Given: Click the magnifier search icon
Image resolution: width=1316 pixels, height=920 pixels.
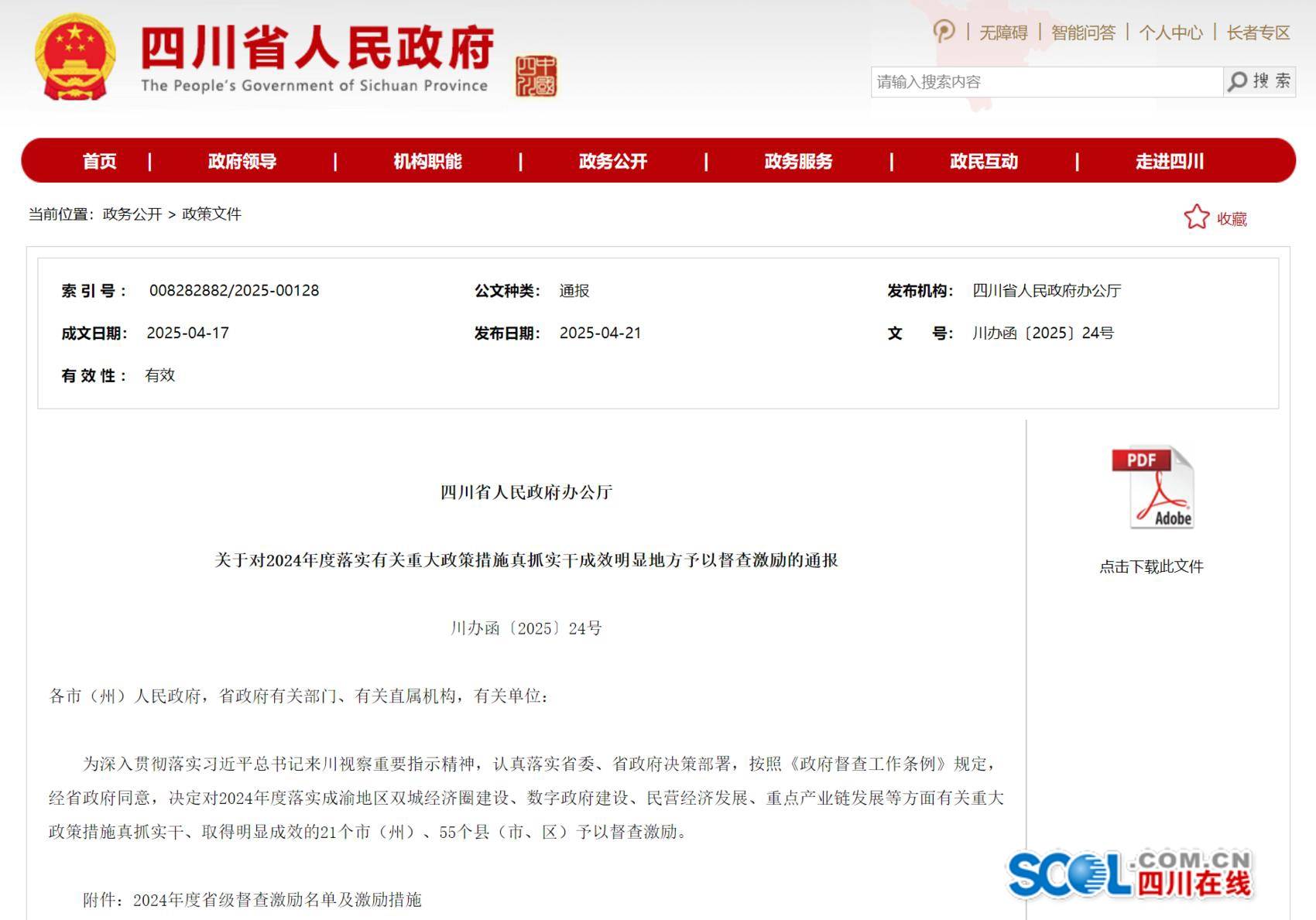Looking at the screenshot, I should click(1238, 81).
